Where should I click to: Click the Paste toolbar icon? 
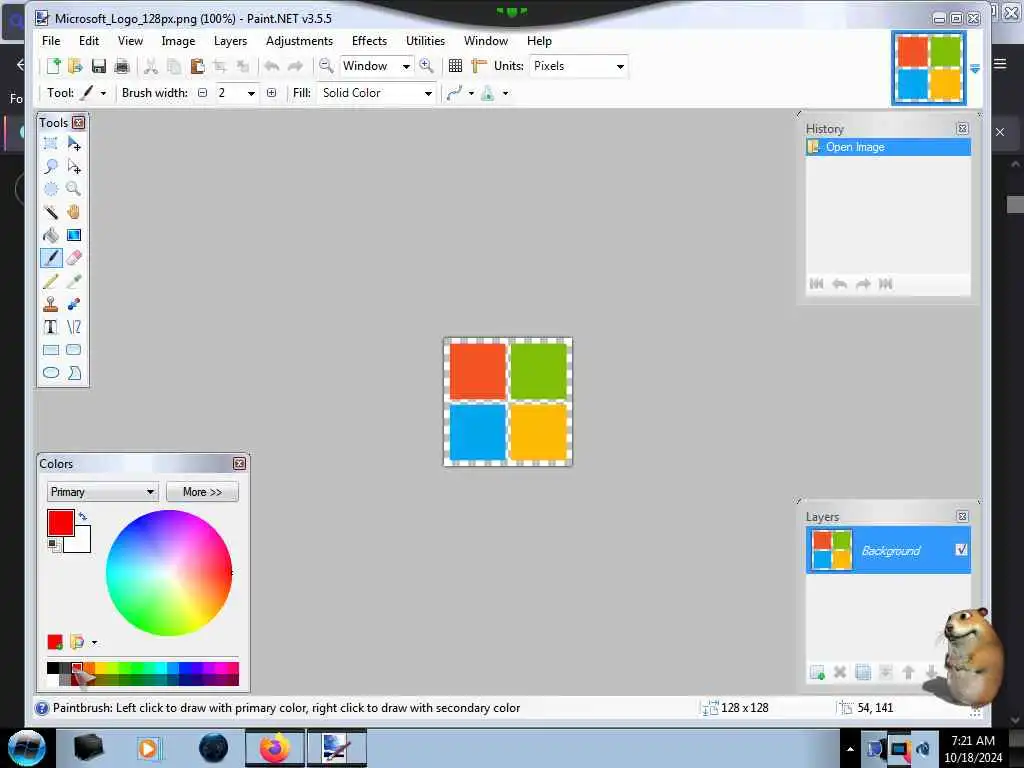197,65
